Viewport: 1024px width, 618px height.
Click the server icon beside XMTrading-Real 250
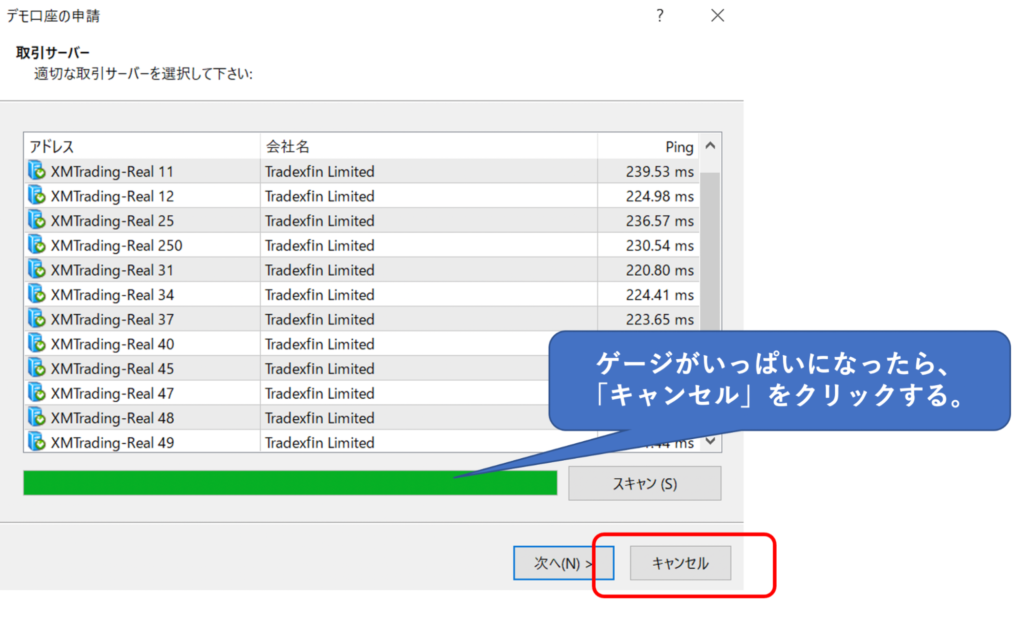(x=37, y=245)
